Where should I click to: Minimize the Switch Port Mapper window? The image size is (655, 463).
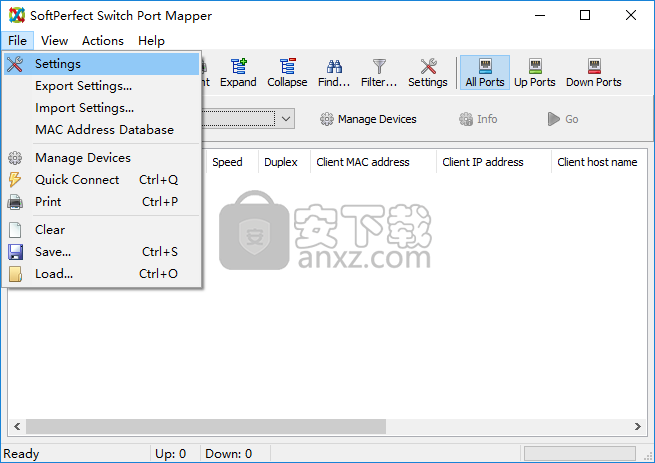[x=540, y=15]
